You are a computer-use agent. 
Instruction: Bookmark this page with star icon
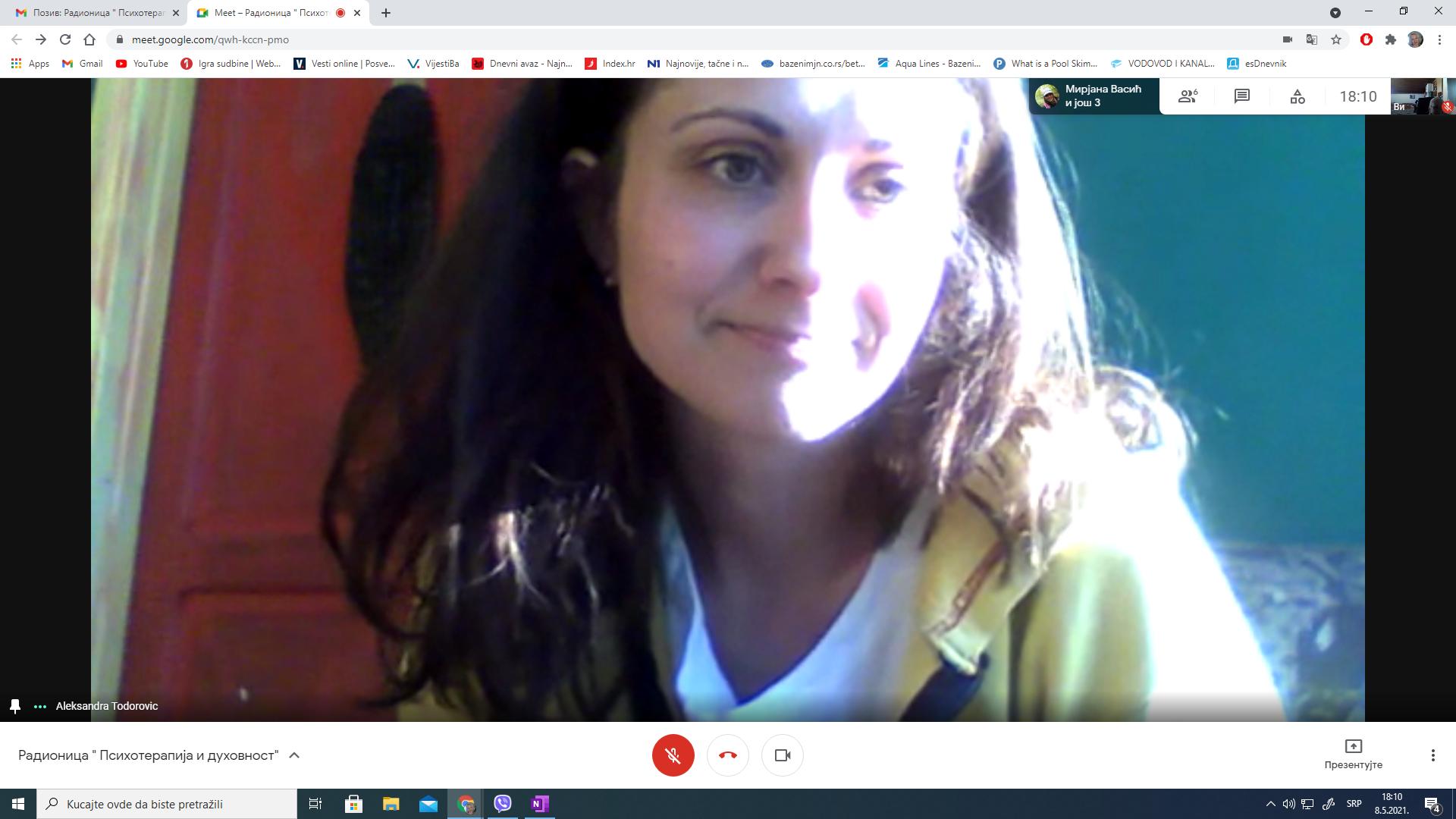1336,39
